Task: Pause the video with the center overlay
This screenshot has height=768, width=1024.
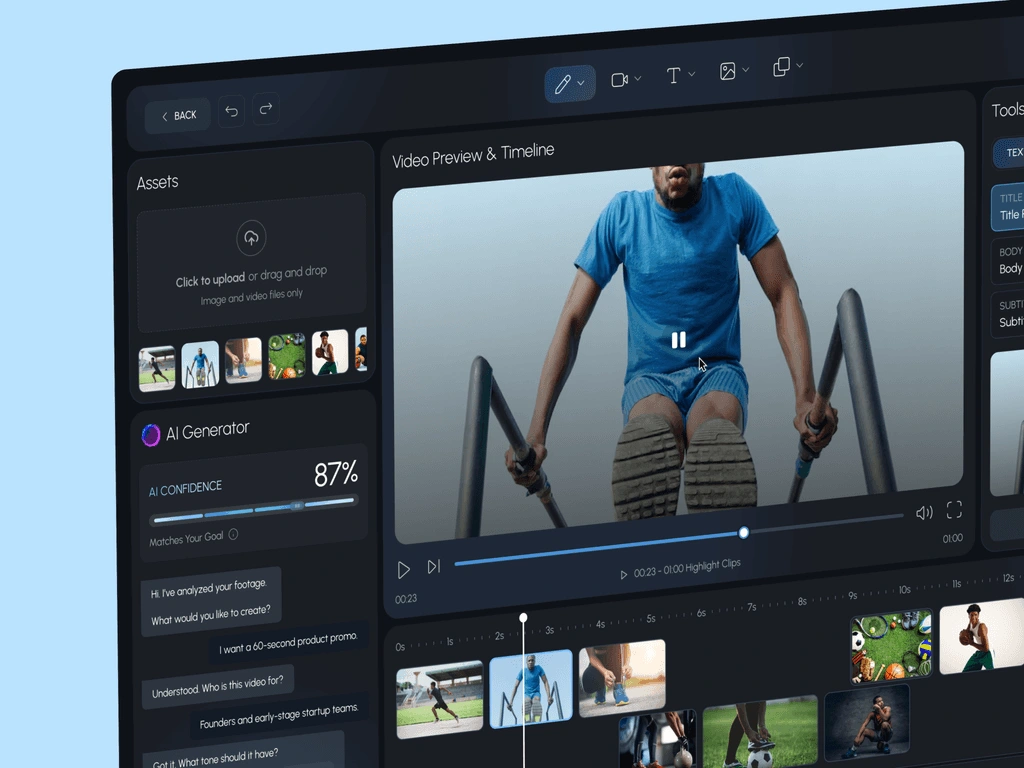Action: (x=679, y=340)
